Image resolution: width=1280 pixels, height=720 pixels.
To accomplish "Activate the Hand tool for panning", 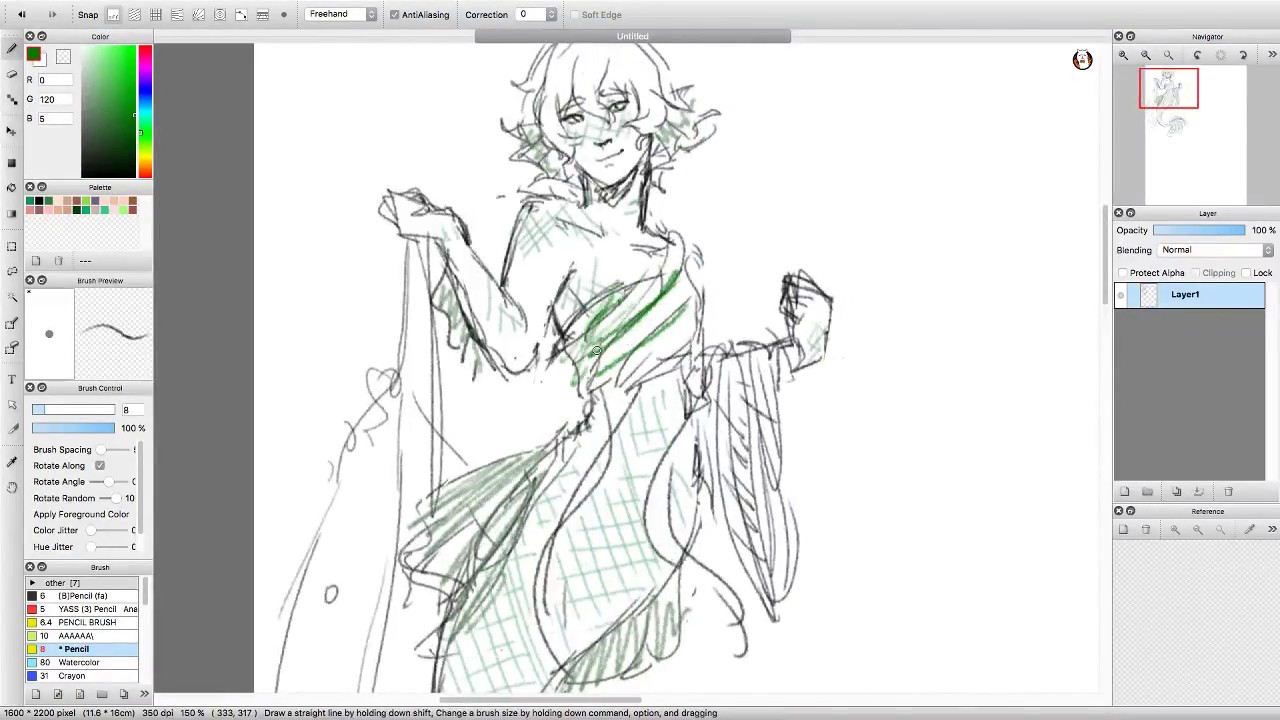I will (x=12, y=484).
